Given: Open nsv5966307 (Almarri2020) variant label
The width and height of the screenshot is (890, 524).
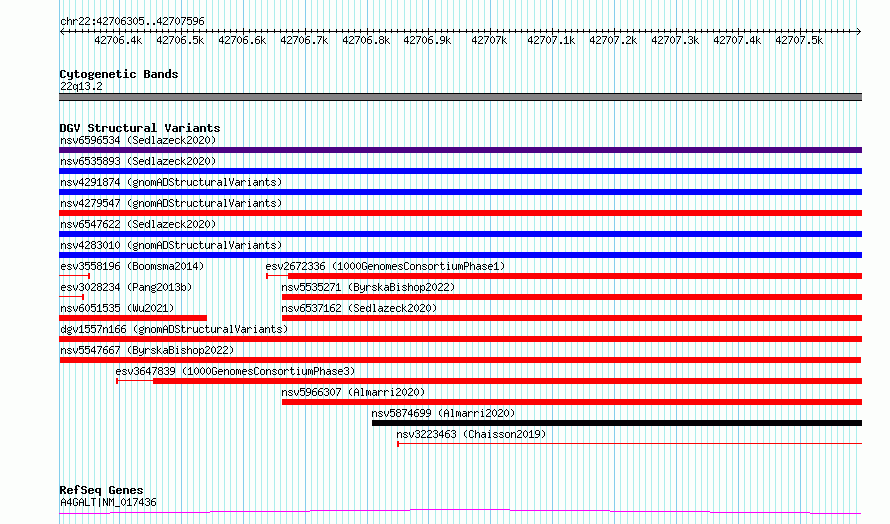Looking at the screenshot, I should pyautogui.click(x=353, y=392).
